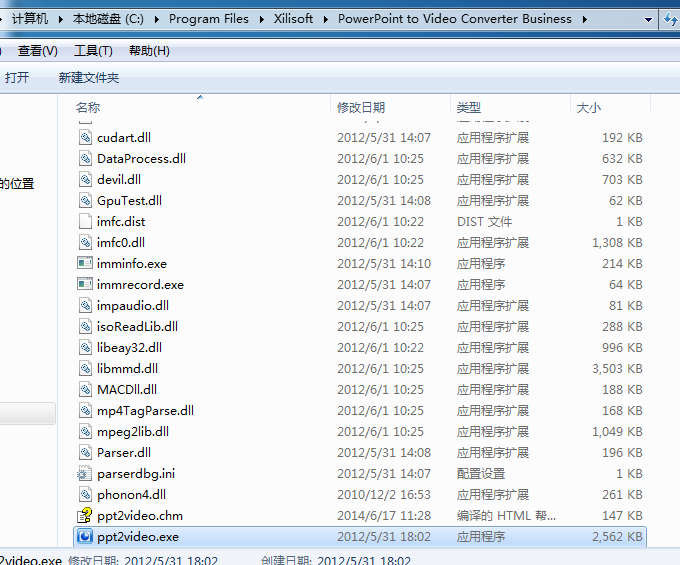Select the file name immrecord.exe
Screen dimensions: 680x565
pos(141,285)
